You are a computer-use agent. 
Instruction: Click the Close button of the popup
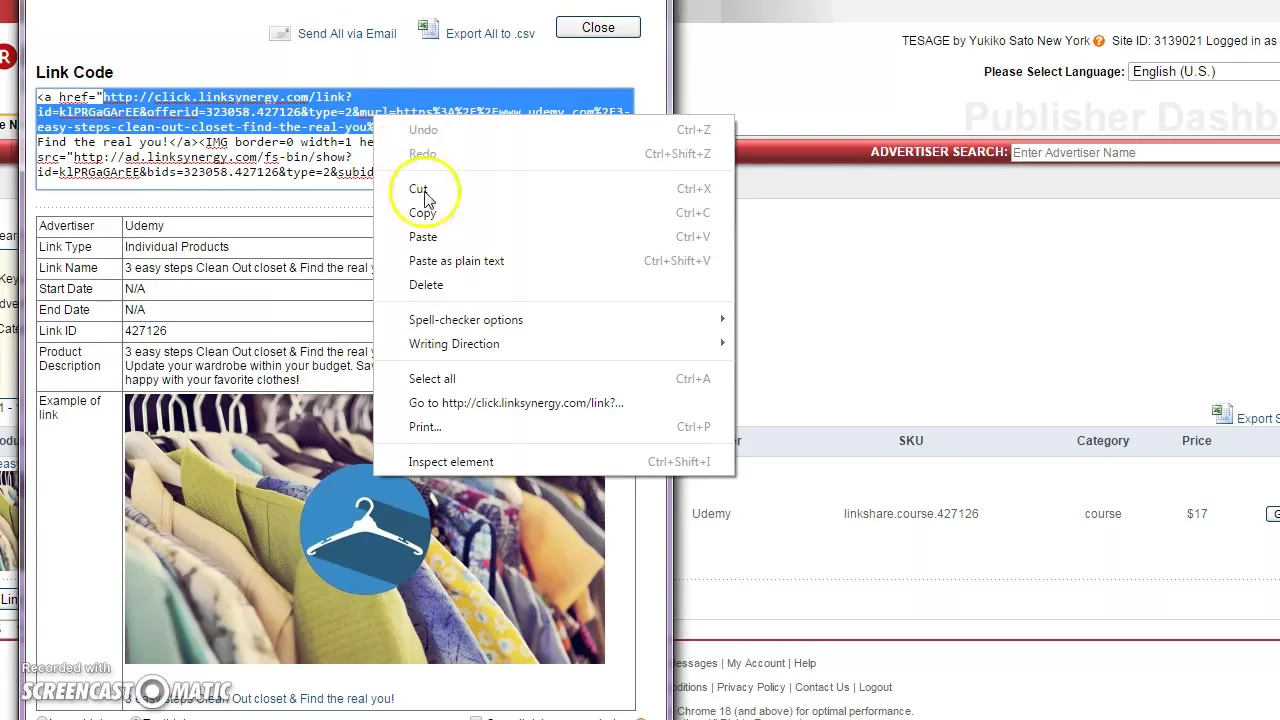pyautogui.click(x=598, y=28)
